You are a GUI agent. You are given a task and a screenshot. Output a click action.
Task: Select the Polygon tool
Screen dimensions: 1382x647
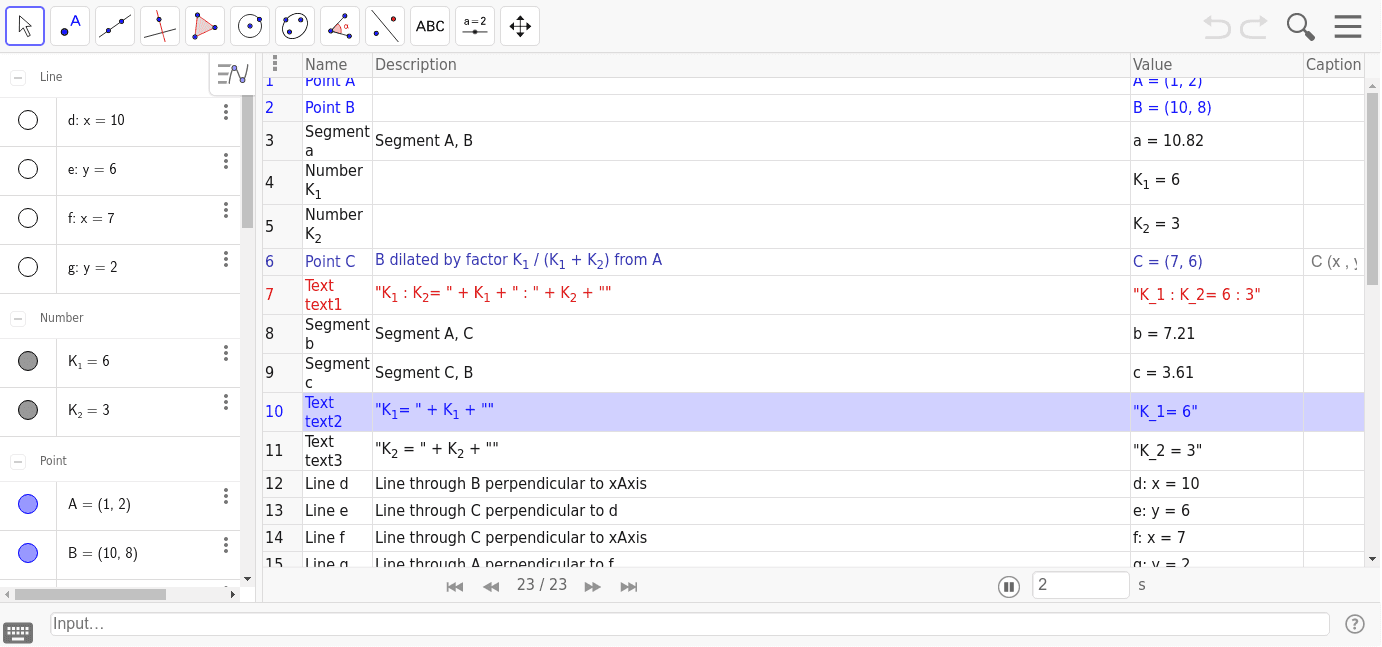(205, 26)
